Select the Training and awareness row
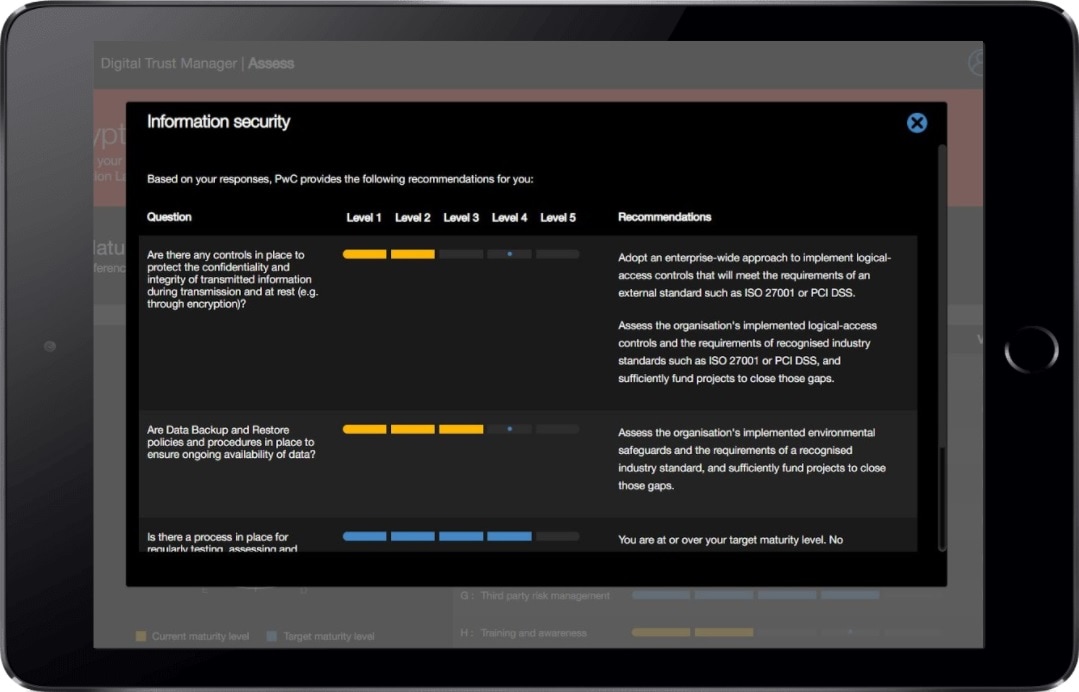This screenshot has width=1079, height=692. click(533, 633)
